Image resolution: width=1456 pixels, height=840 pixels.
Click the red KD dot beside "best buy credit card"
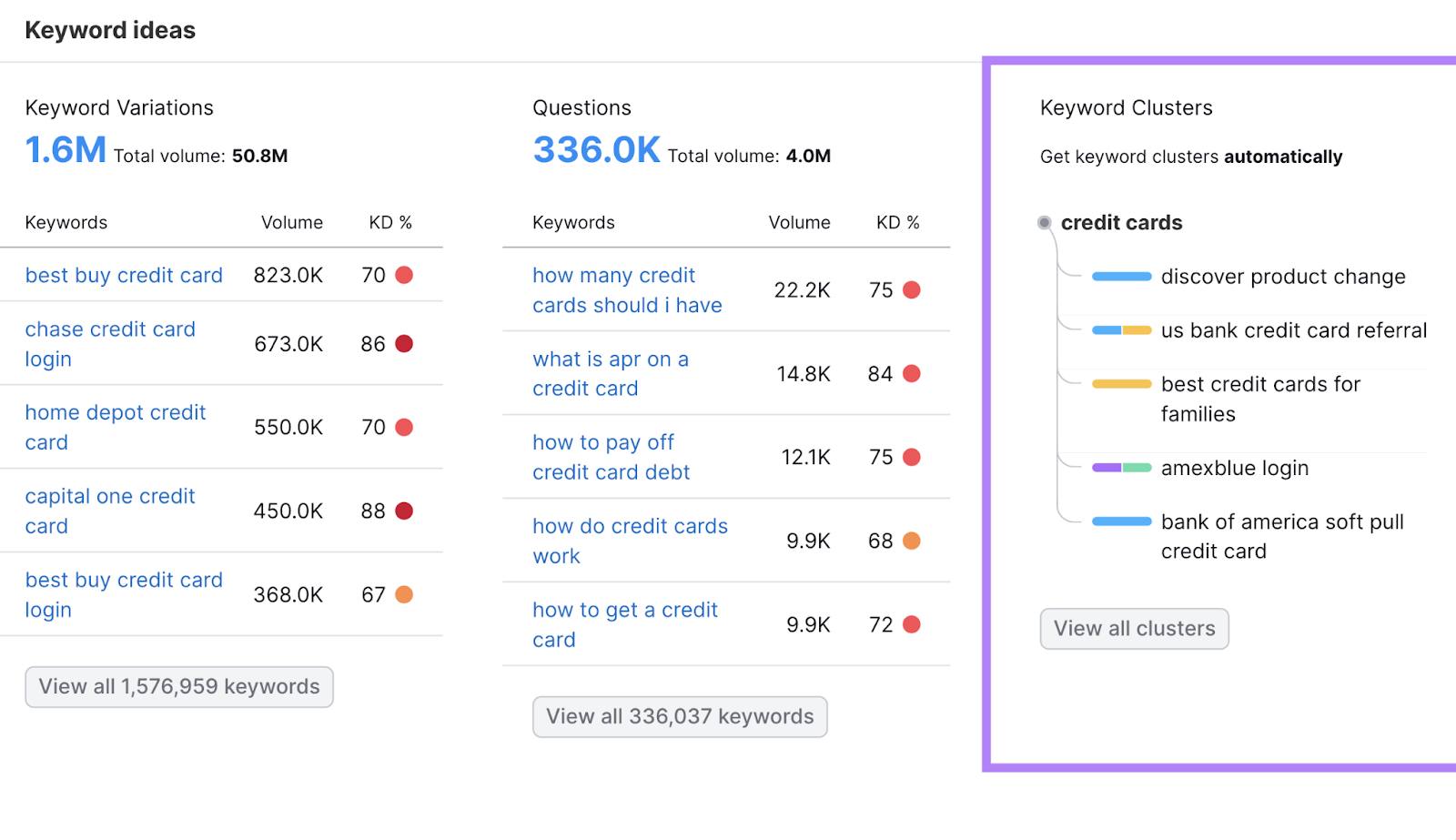(x=406, y=275)
